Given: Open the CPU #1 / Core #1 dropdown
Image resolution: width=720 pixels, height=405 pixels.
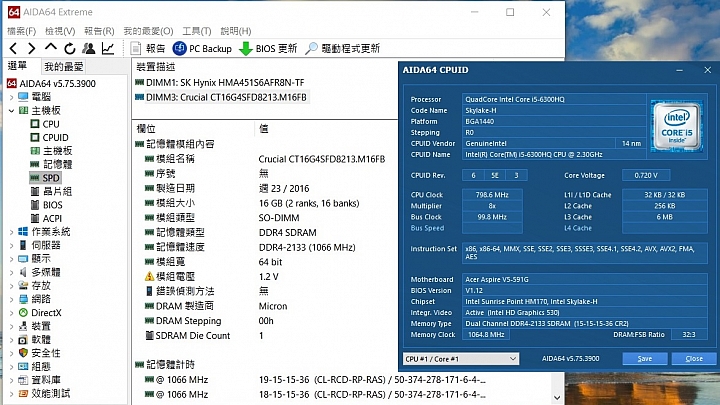Looking at the screenshot, I should tap(461, 358).
